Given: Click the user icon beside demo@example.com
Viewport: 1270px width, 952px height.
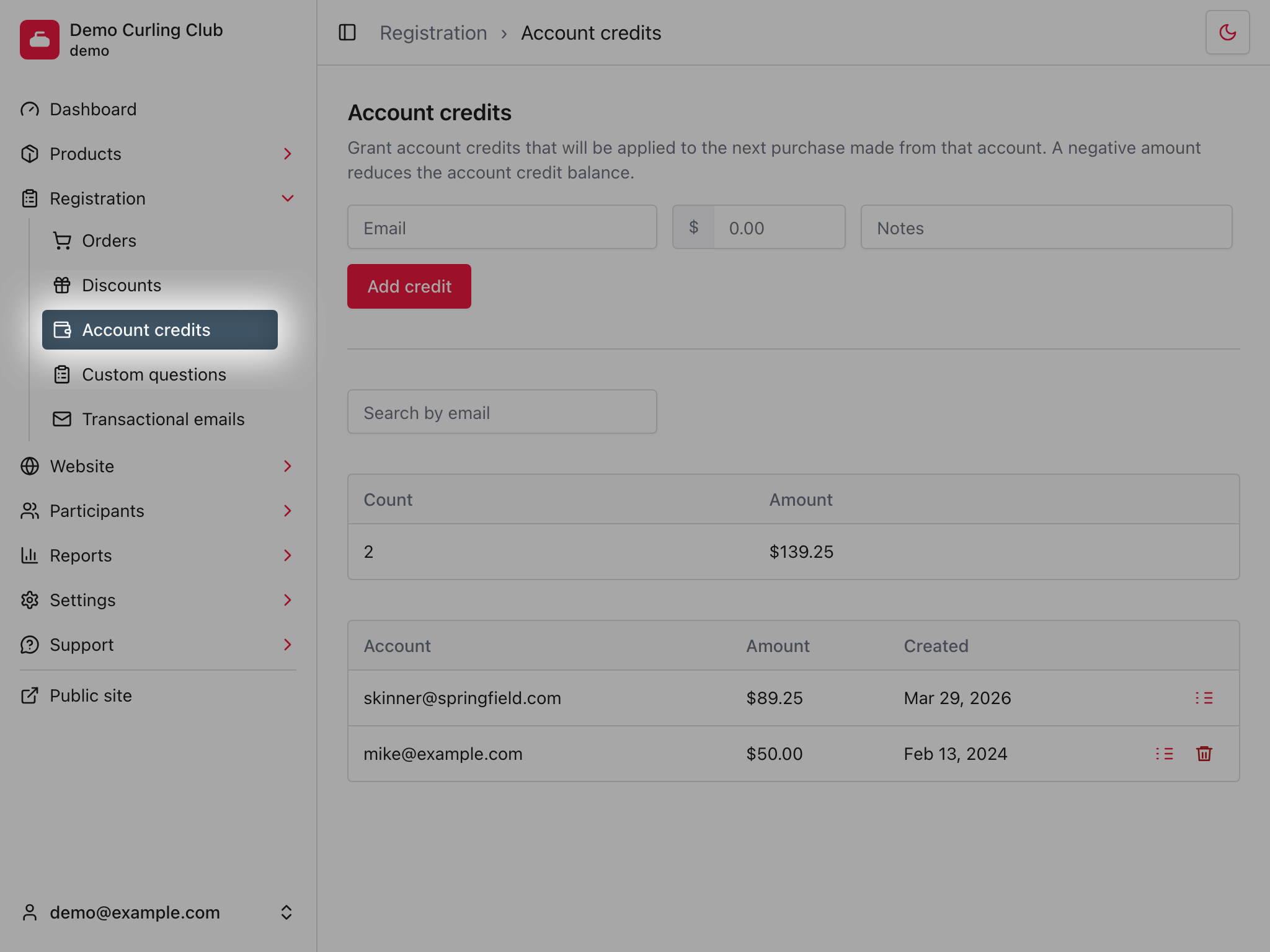Looking at the screenshot, I should (30, 912).
